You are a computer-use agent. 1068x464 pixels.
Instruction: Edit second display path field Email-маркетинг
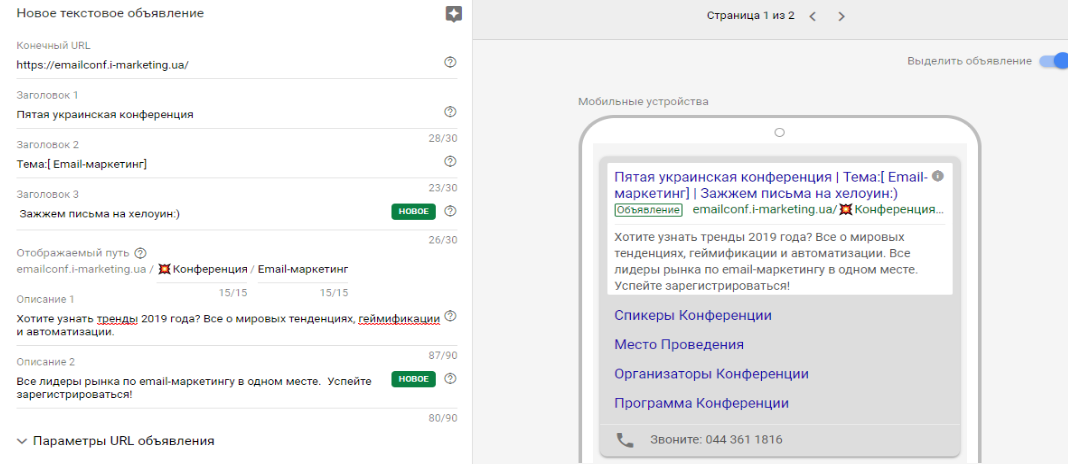(303, 269)
